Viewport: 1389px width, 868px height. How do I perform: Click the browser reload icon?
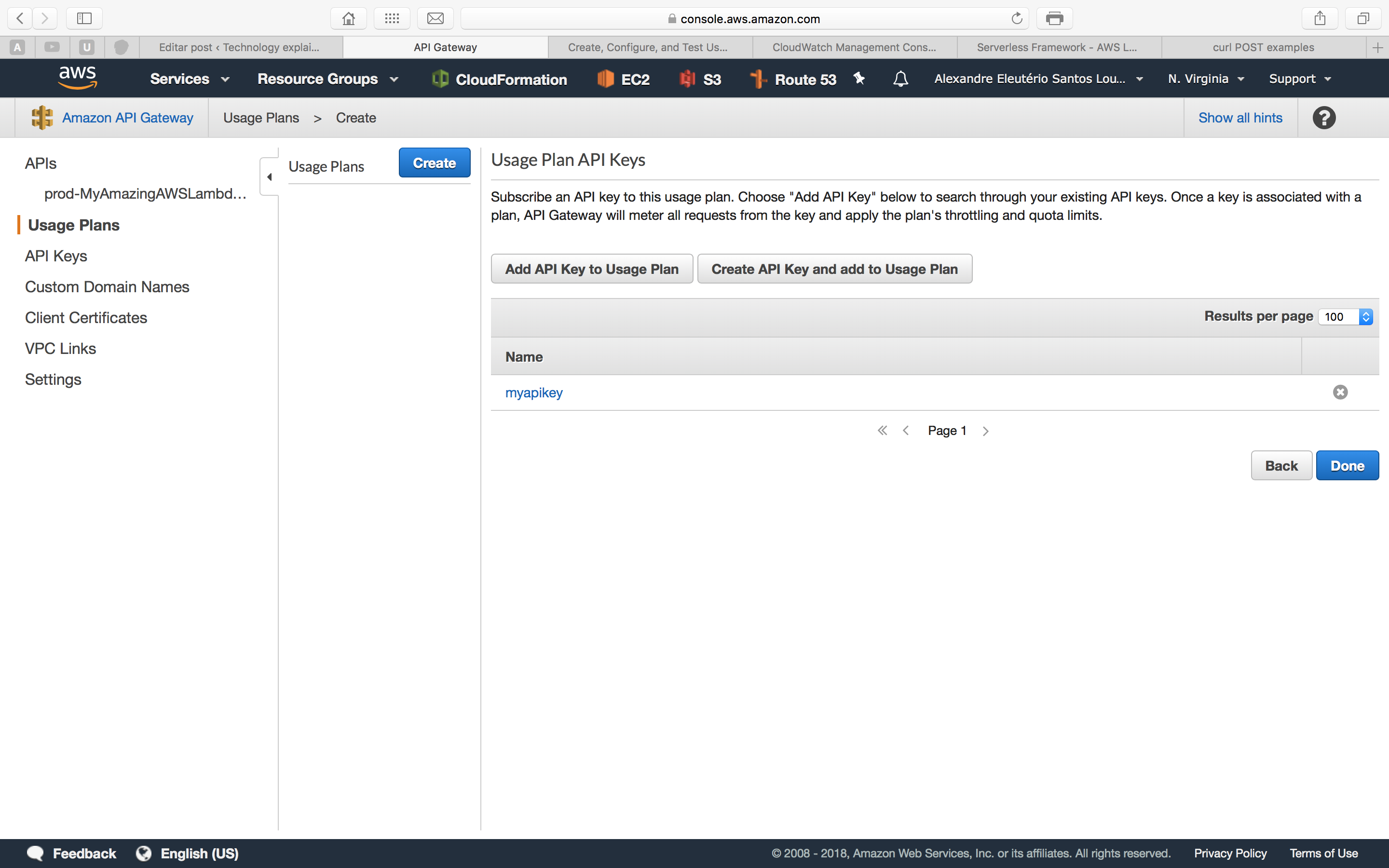pos(1017,18)
